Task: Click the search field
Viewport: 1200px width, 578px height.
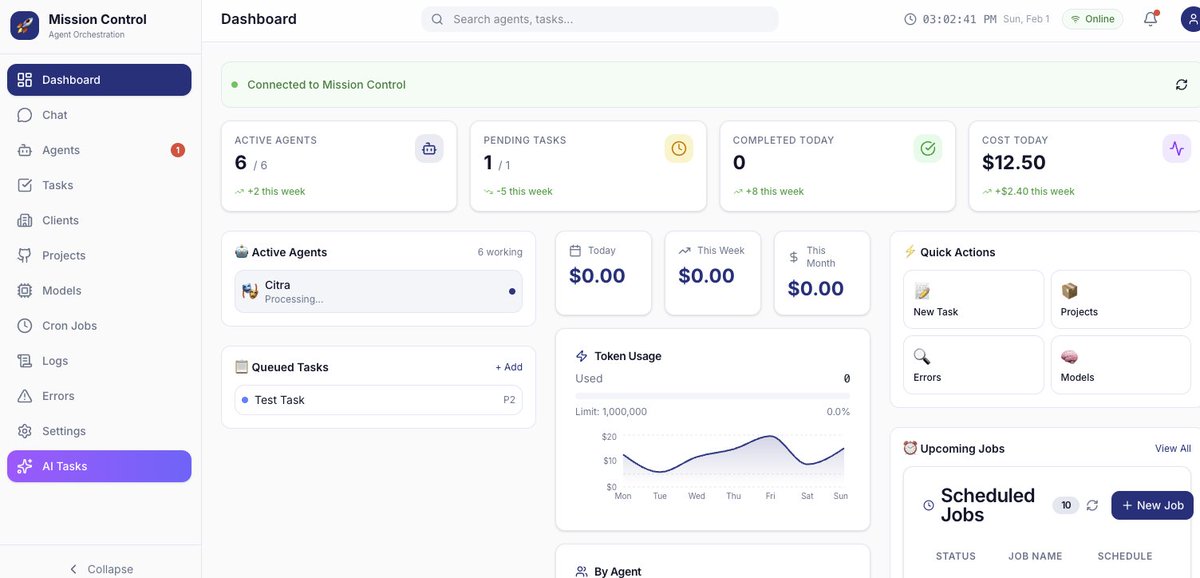Action: click(600, 19)
